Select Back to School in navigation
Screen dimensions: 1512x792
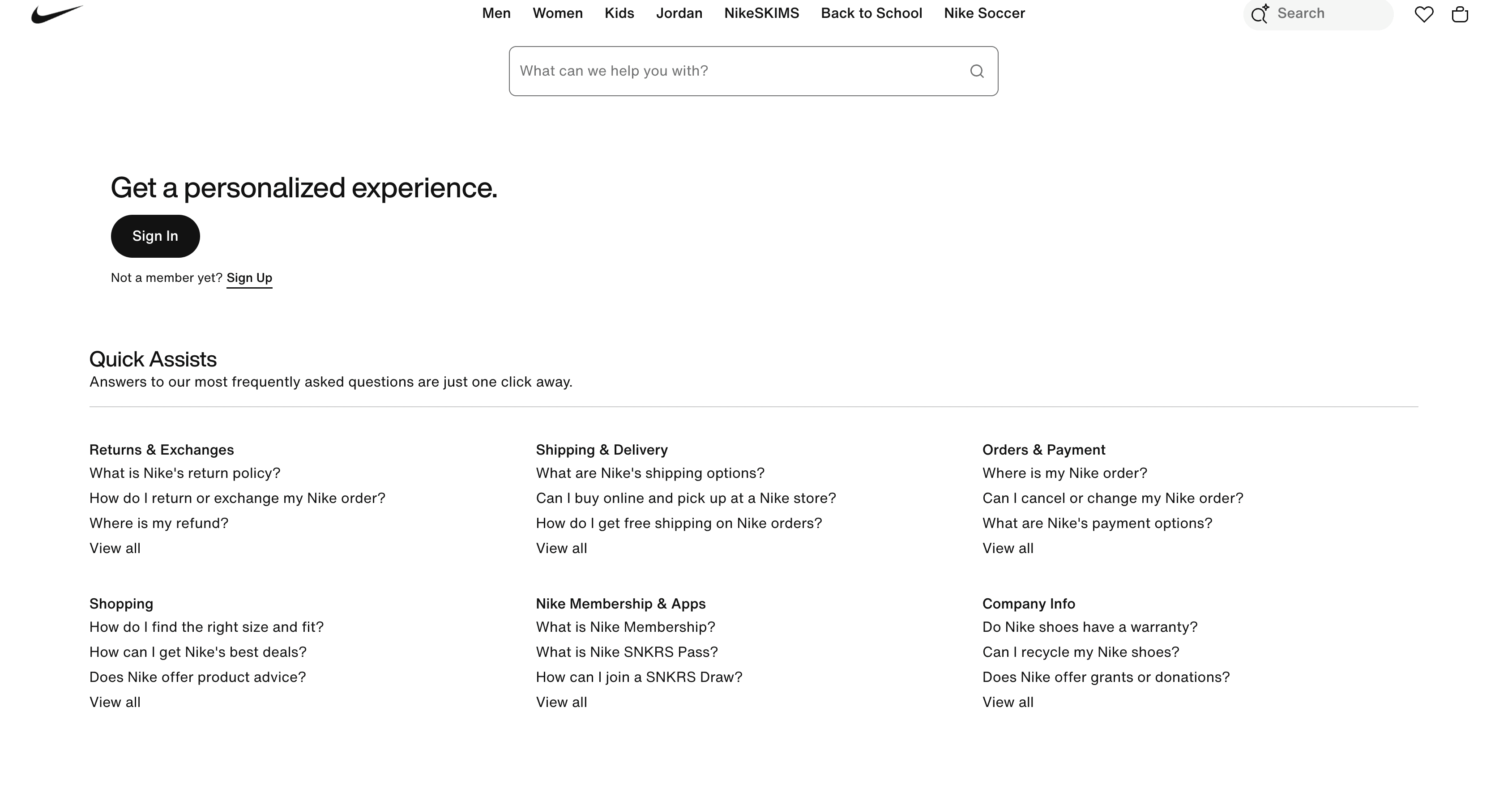871,13
